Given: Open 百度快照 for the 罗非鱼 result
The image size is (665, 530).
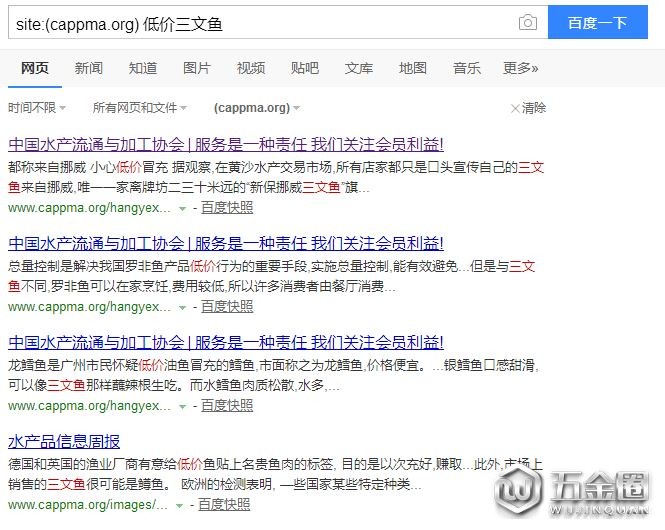Looking at the screenshot, I should pos(227,307).
